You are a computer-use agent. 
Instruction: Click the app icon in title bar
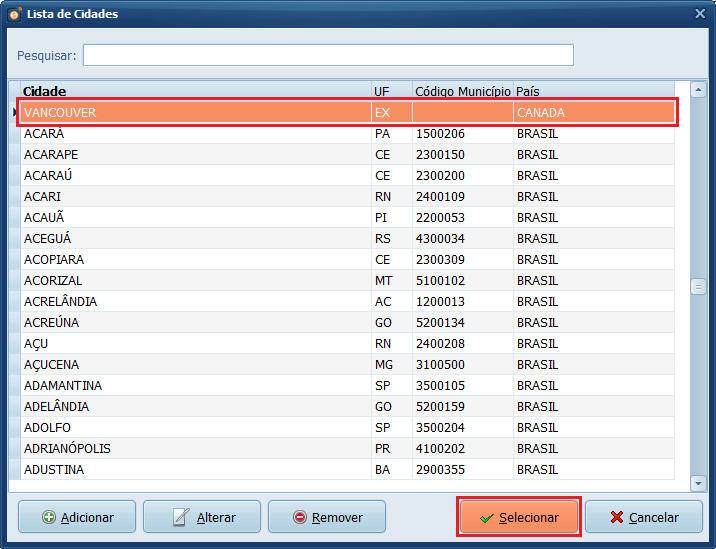coord(14,14)
